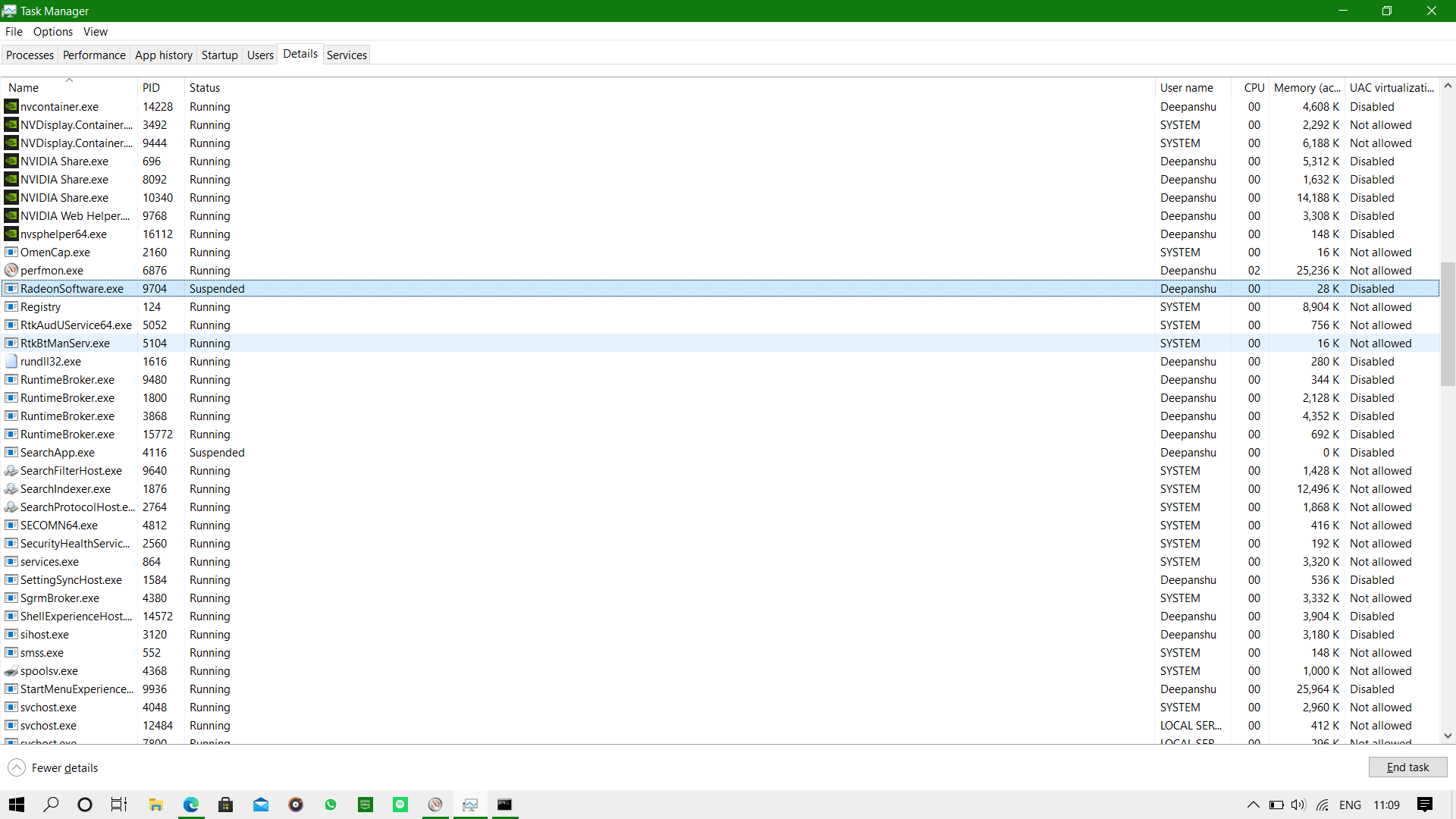Select the perfmon.exe process icon
This screenshot has width=1456, height=819.
11,271
